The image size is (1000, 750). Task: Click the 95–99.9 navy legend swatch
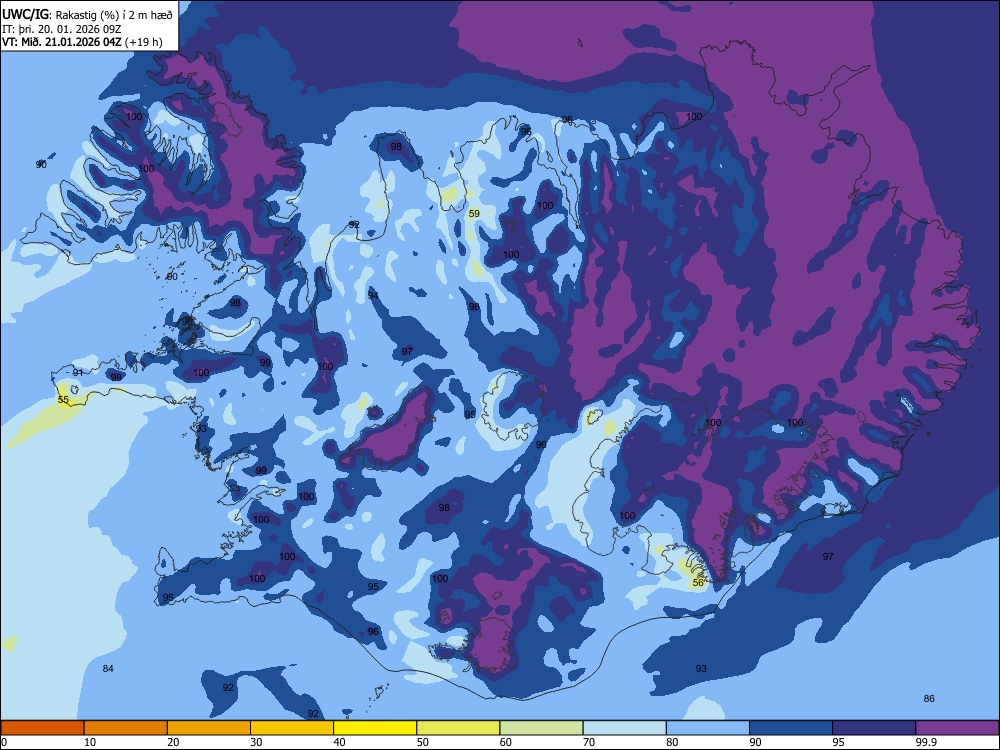[874, 728]
